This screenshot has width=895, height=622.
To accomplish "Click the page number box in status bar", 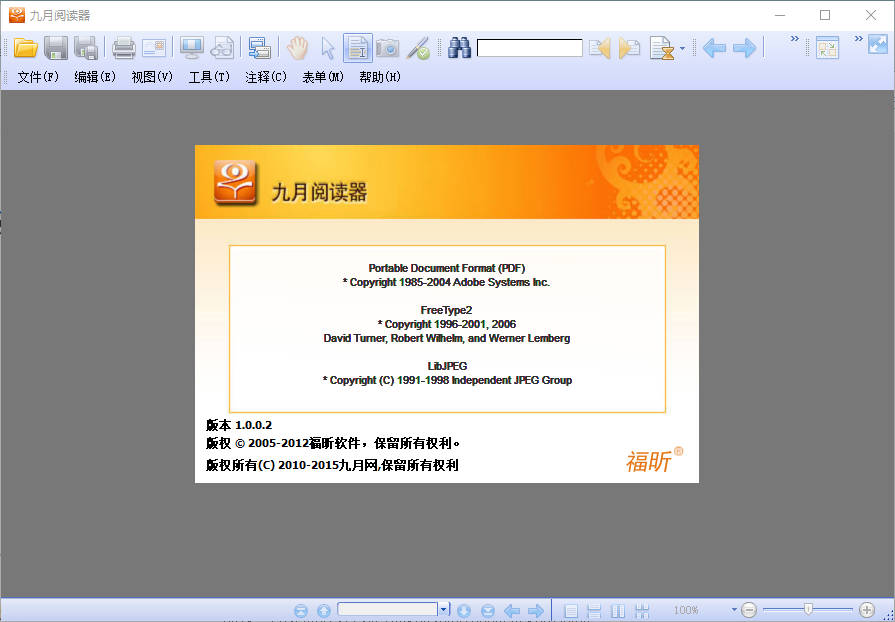I will [x=388, y=609].
